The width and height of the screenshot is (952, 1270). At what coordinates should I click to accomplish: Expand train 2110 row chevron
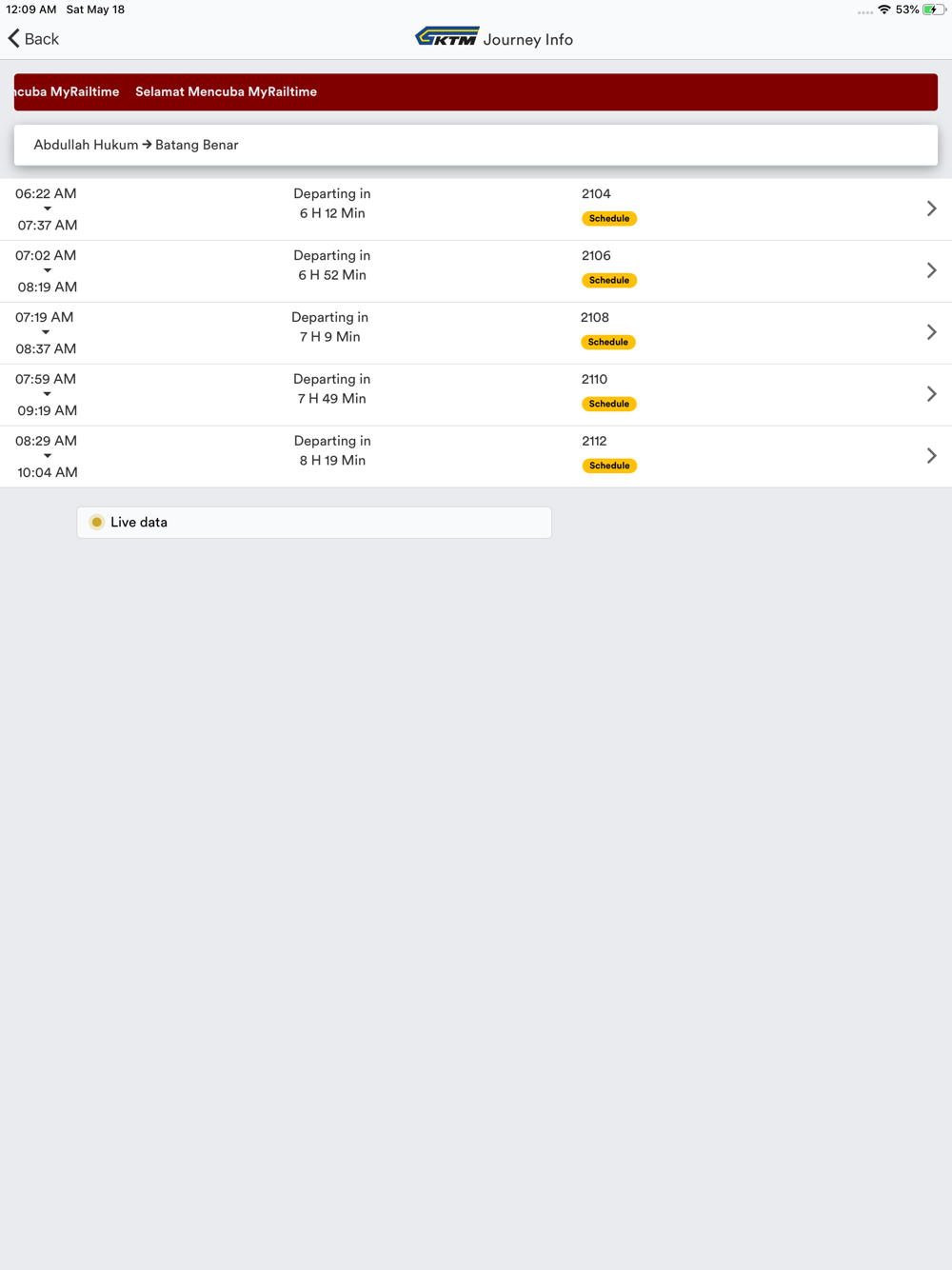point(931,394)
